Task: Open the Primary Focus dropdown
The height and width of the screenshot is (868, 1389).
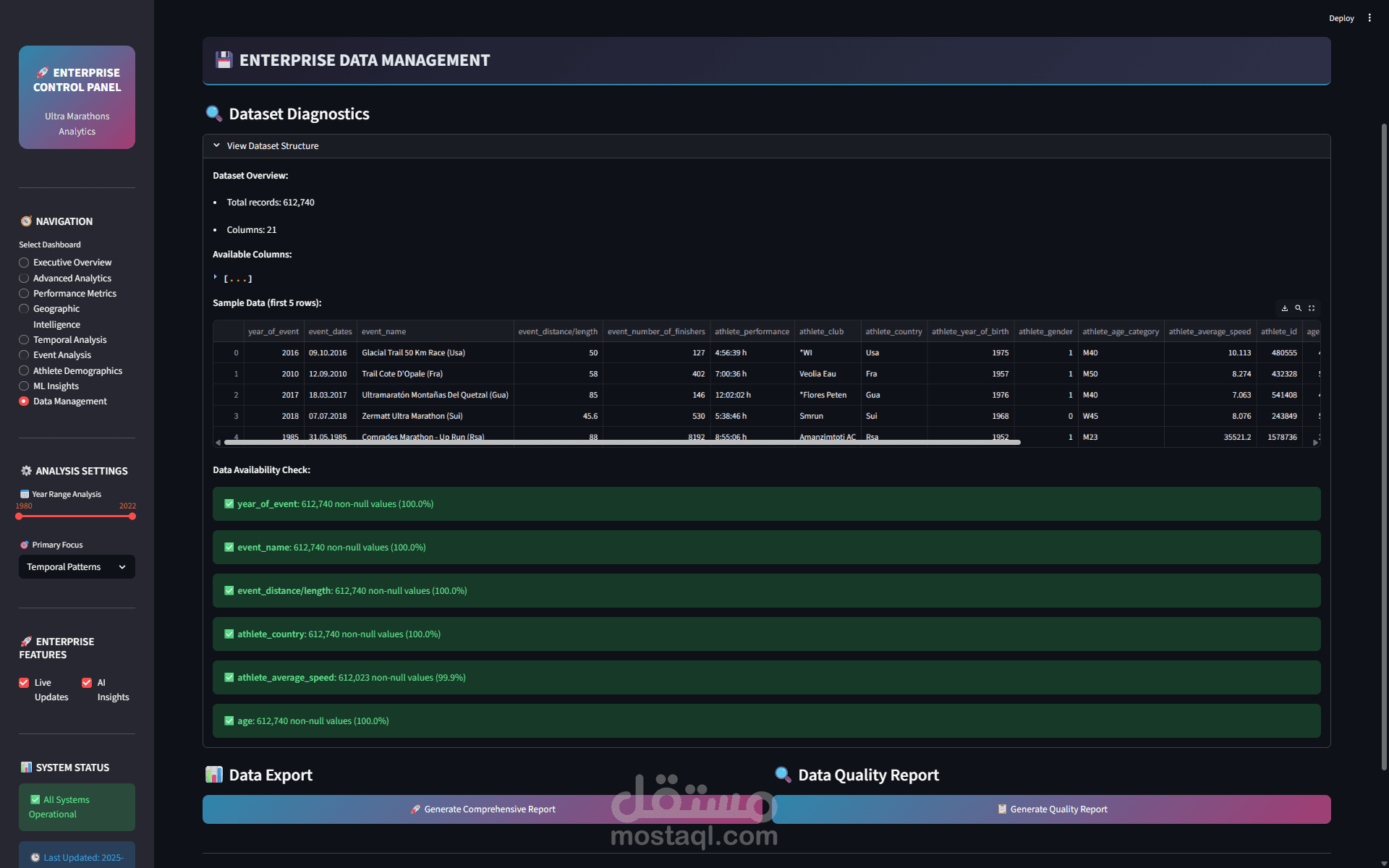Action: pos(77,567)
